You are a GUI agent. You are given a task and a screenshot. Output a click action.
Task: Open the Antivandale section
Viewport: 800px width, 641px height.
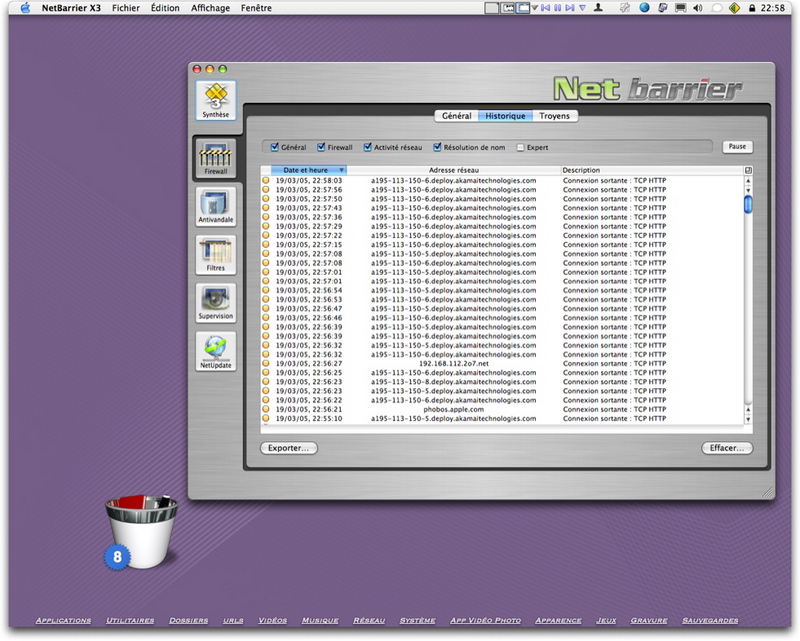(x=216, y=206)
